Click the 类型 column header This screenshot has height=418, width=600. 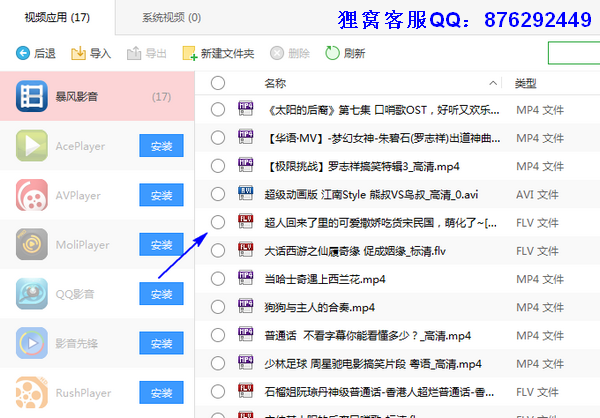(x=526, y=83)
